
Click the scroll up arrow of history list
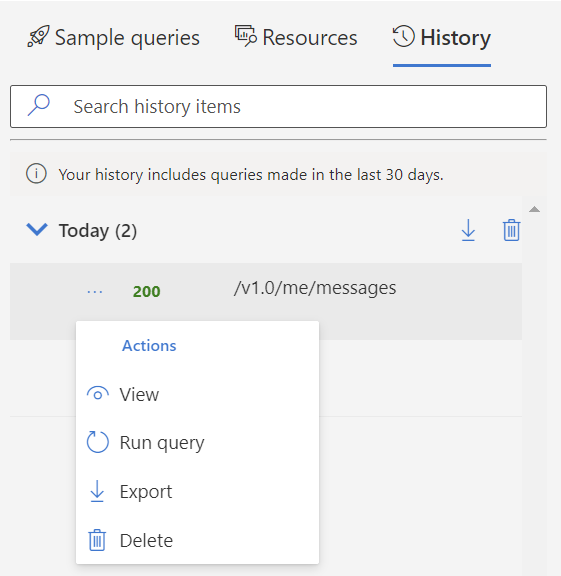coord(534,209)
